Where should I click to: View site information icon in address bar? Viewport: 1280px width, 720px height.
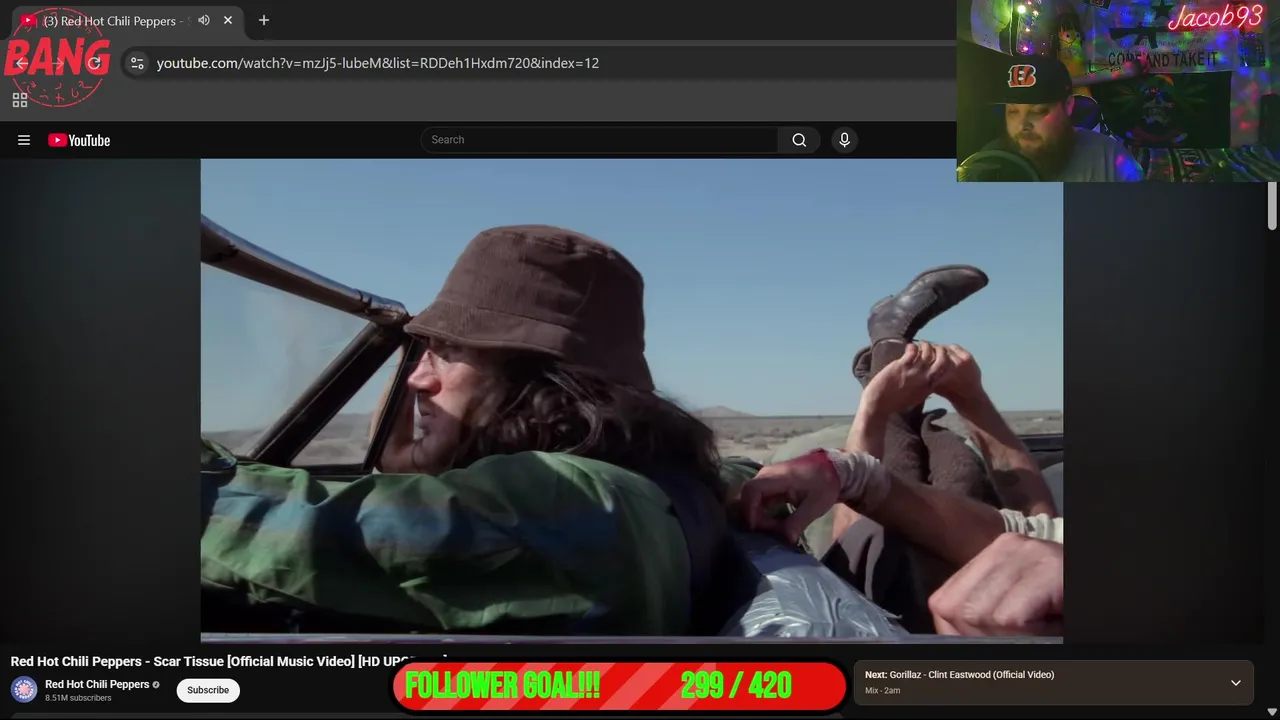[x=137, y=63]
